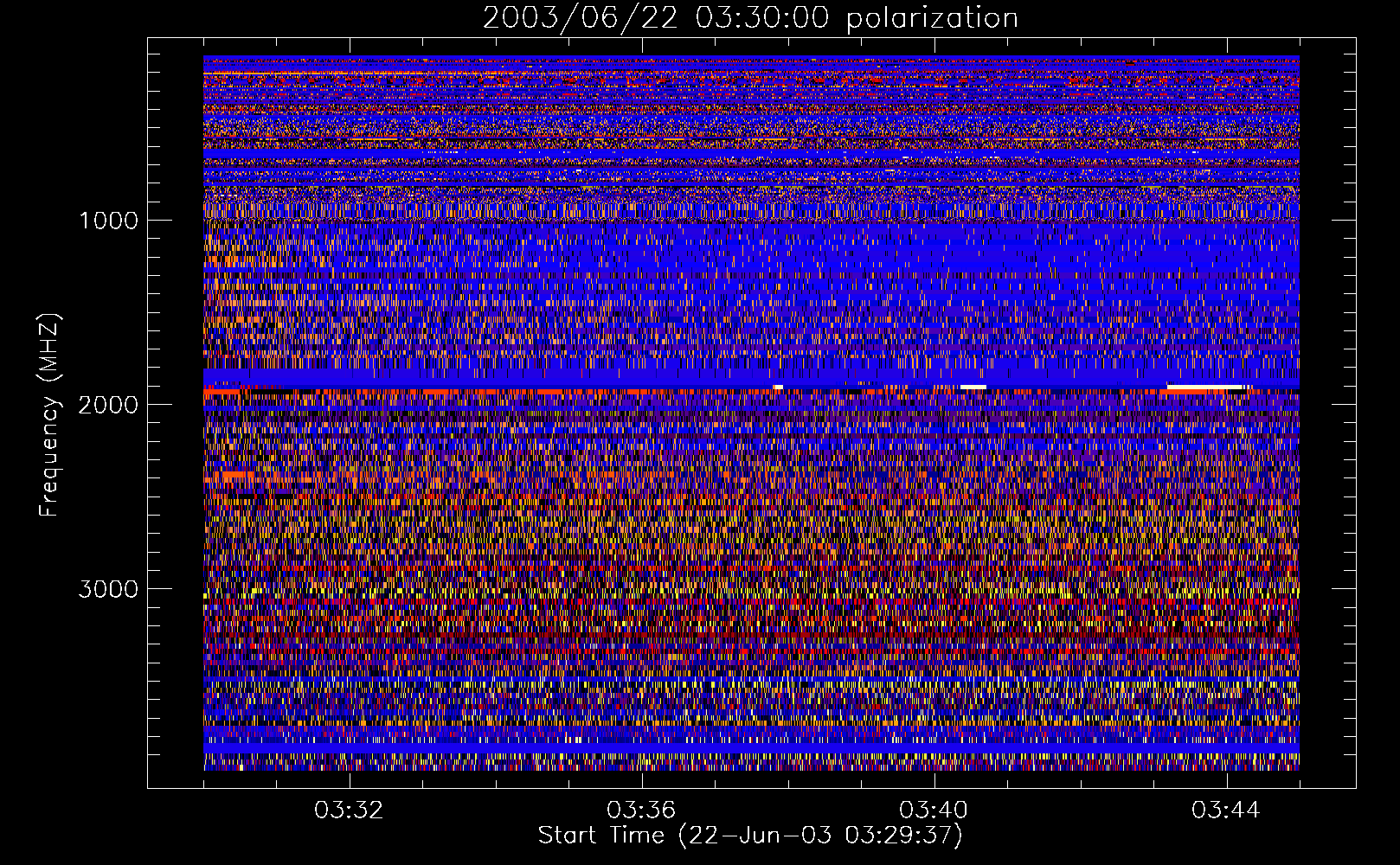Click the "Frequency (MHZ)" axis label

pos(50,416)
